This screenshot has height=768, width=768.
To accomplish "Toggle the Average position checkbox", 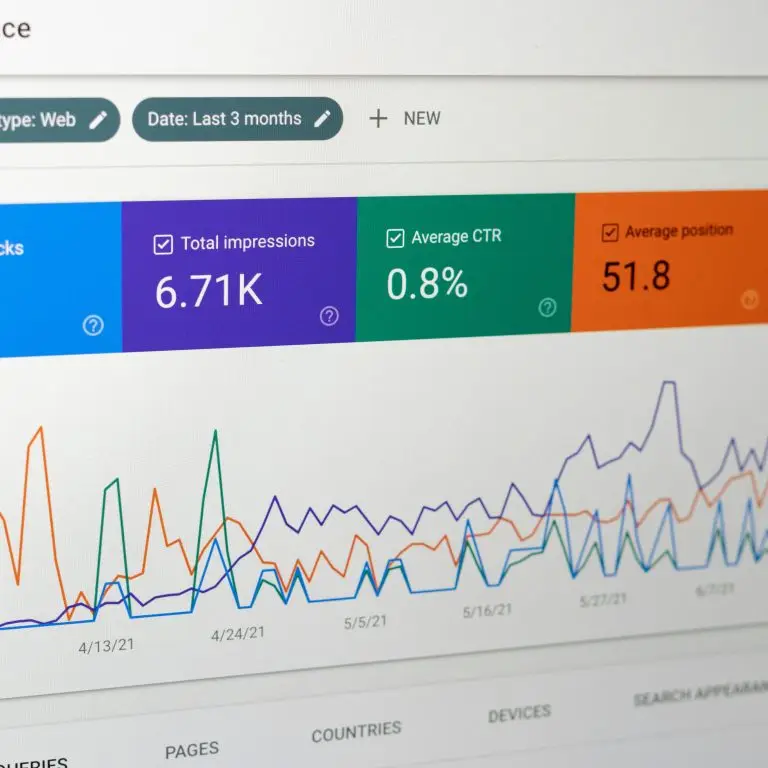I will pyautogui.click(x=609, y=233).
